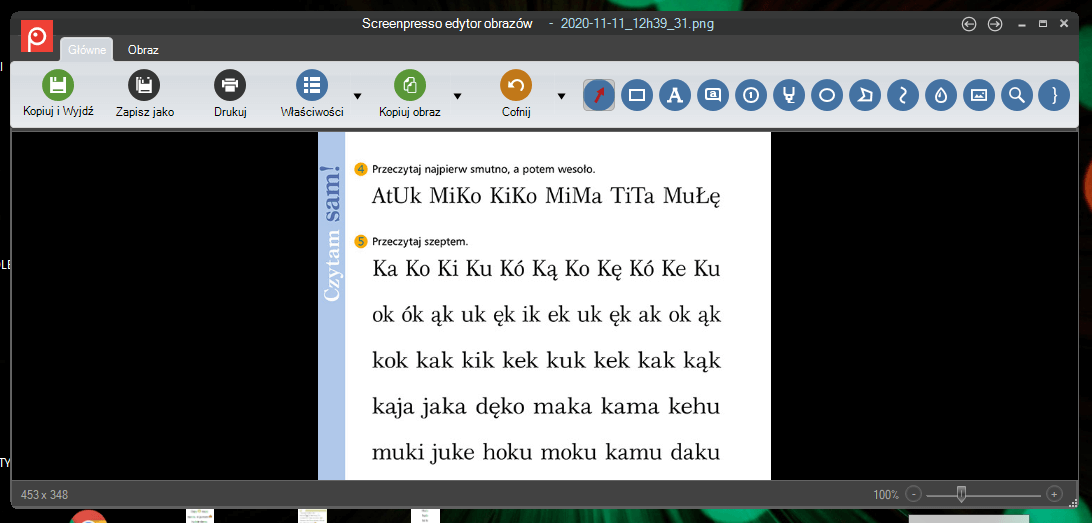Click the Zapisz jako icon

[x=144, y=85]
